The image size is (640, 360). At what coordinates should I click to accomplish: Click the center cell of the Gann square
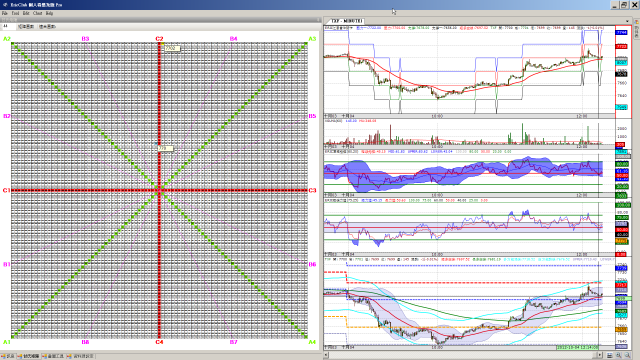click(159, 190)
